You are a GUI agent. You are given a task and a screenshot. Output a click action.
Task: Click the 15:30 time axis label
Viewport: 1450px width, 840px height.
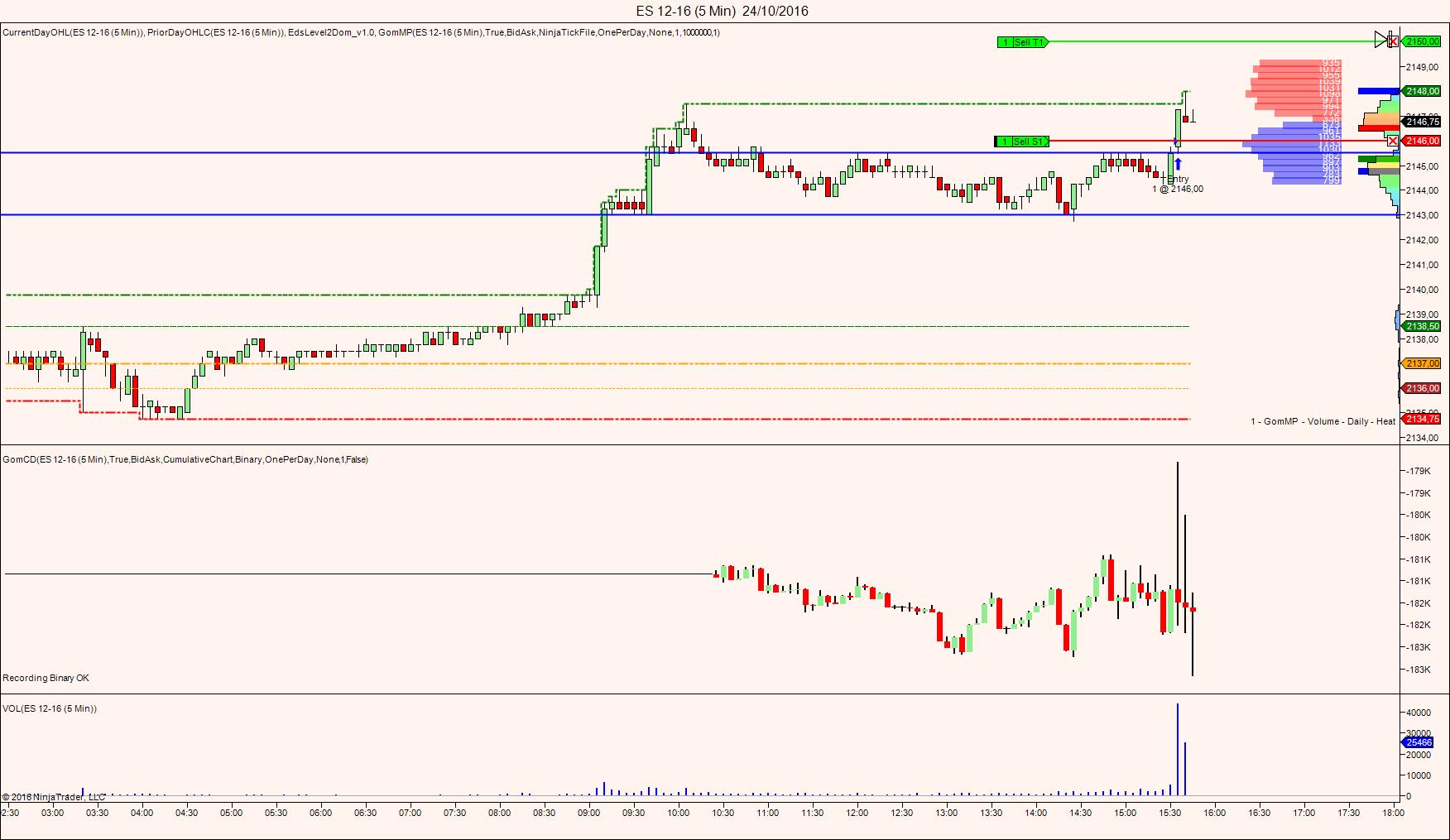tap(1169, 813)
